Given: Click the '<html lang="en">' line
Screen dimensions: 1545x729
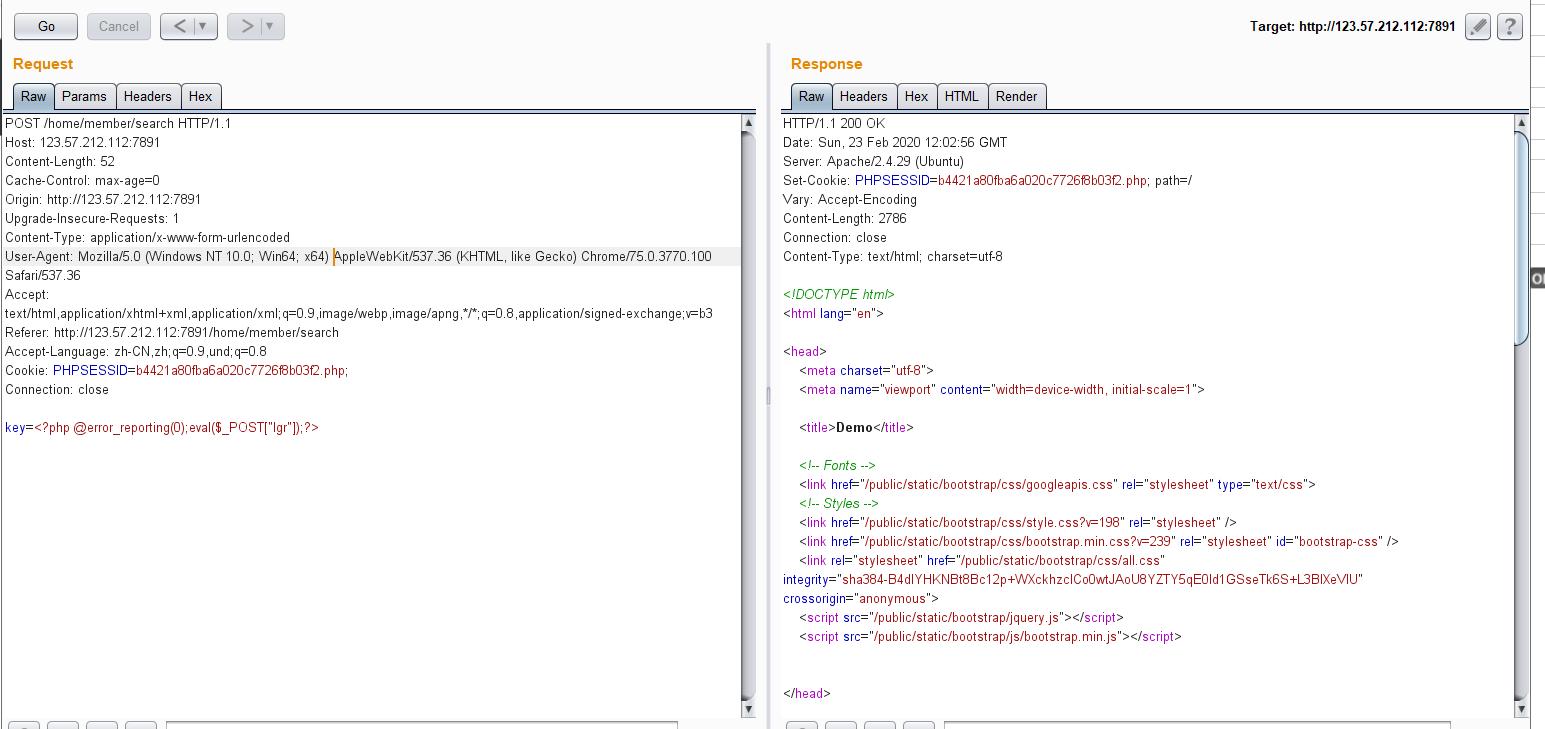Looking at the screenshot, I should (x=833, y=314).
